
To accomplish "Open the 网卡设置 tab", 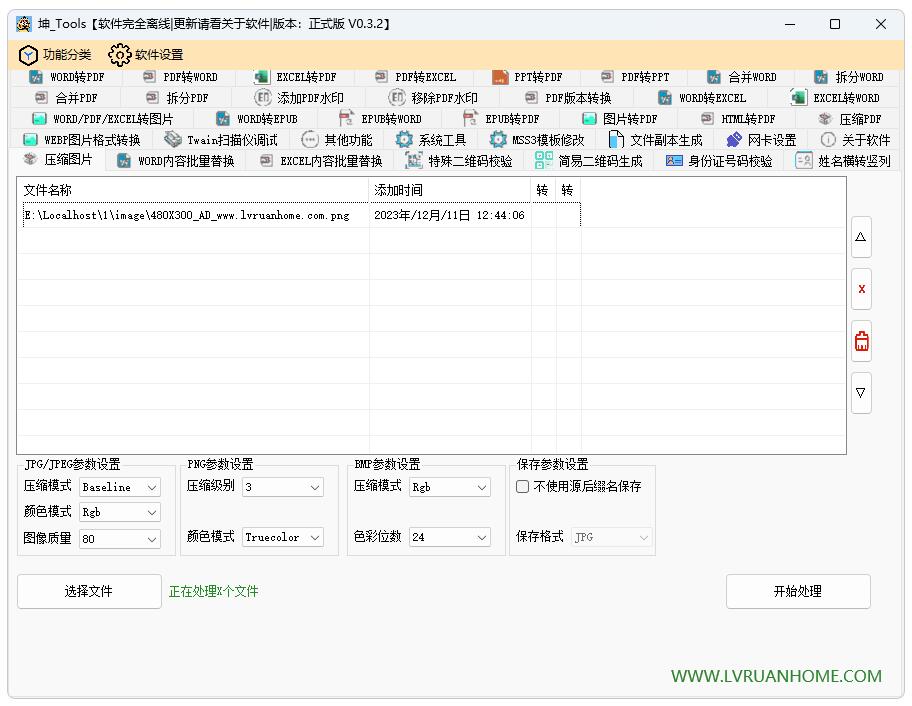I will [x=761, y=140].
